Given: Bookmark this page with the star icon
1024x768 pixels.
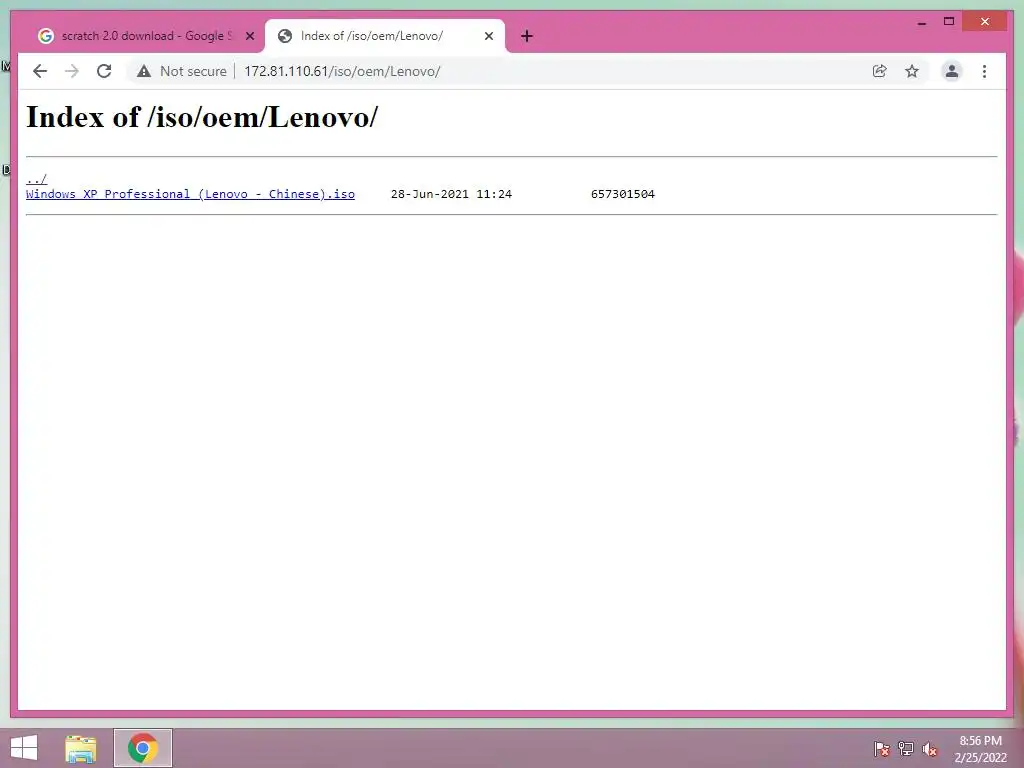Looking at the screenshot, I should [912, 71].
